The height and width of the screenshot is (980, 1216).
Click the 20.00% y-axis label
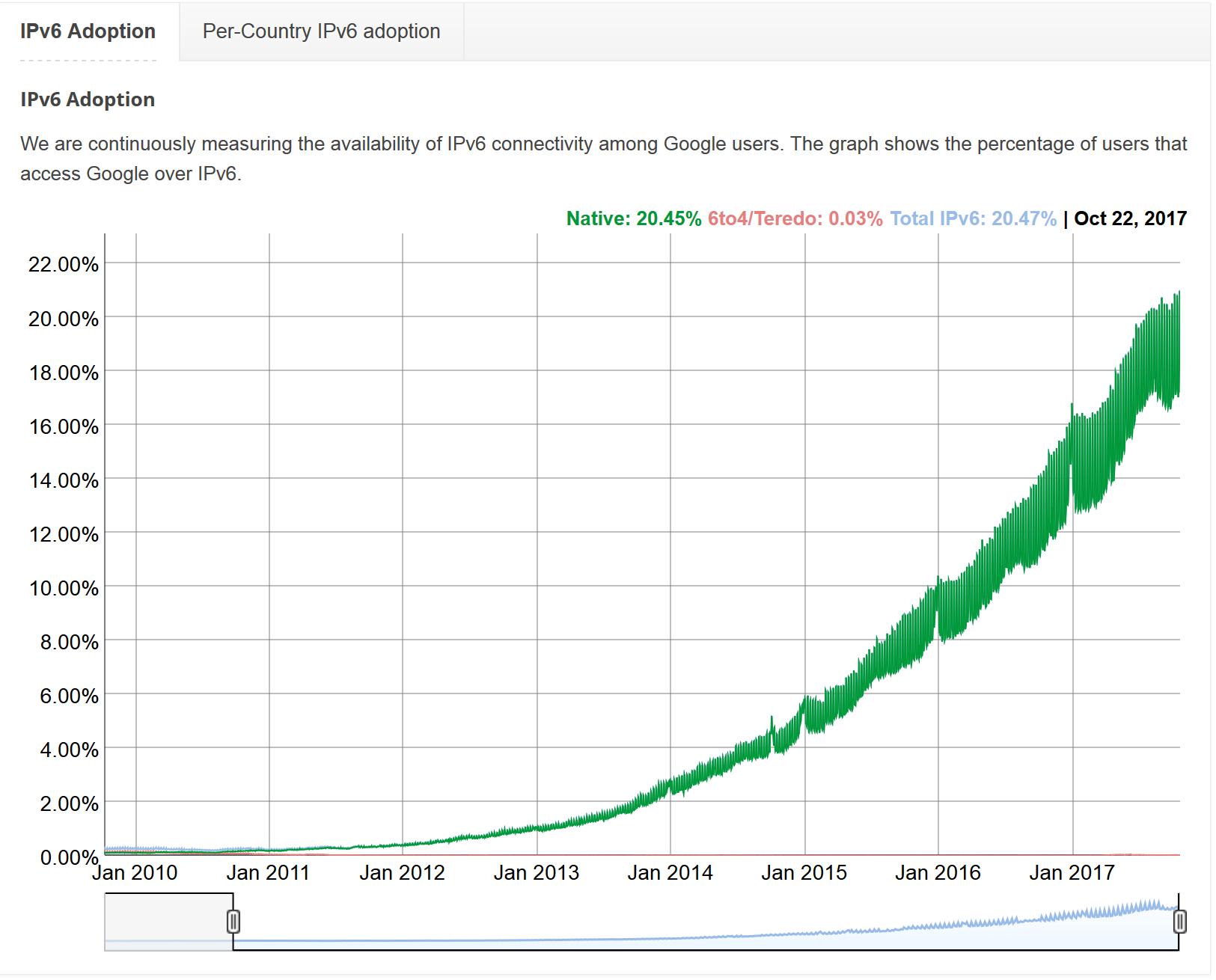pyautogui.click(x=64, y=319)
